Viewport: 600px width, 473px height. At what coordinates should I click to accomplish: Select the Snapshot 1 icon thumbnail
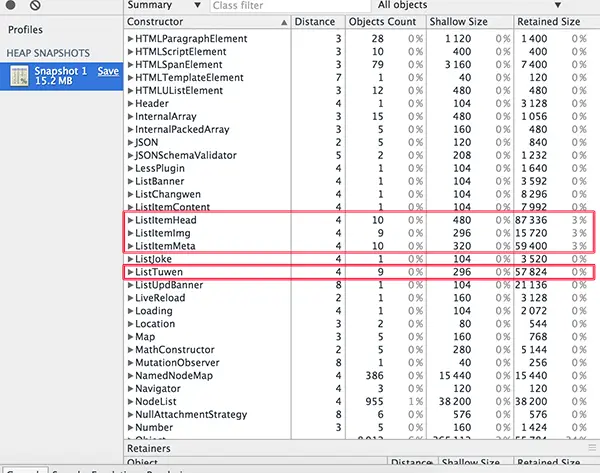[19, 76]
